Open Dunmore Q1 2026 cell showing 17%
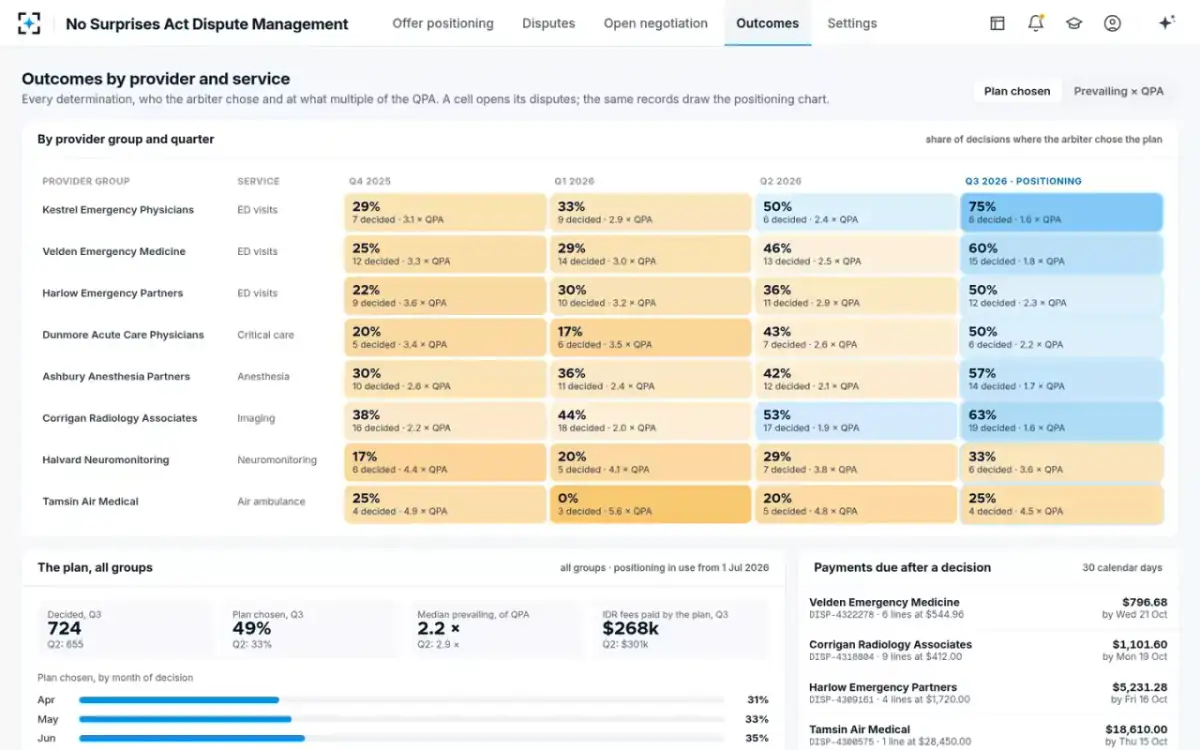Viewport: 1200px width, 750px height. coord(650,337)
